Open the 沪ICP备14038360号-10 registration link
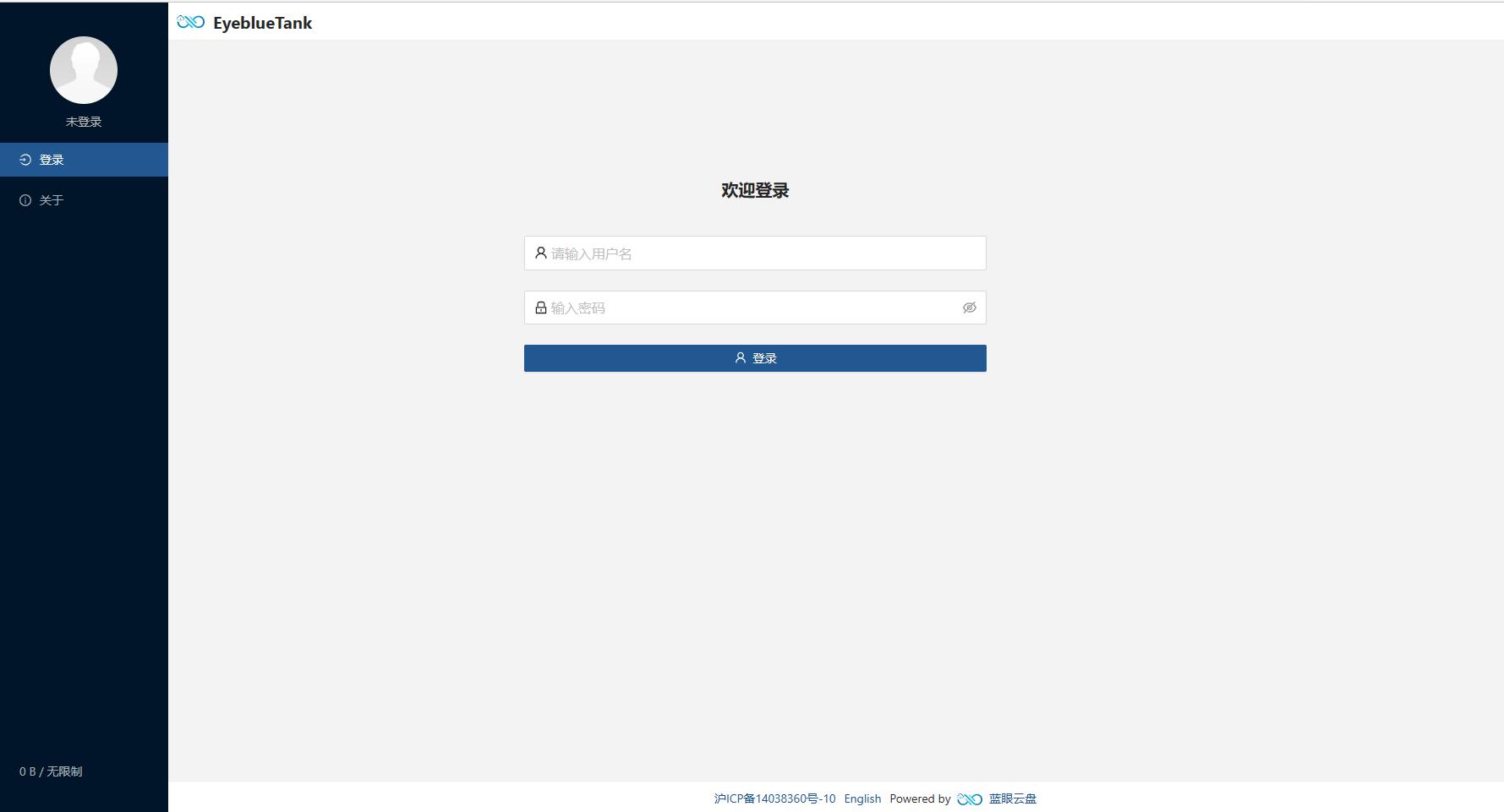Image resolution: width=1504 pixels, height=812 pixels. coord(774,798)
